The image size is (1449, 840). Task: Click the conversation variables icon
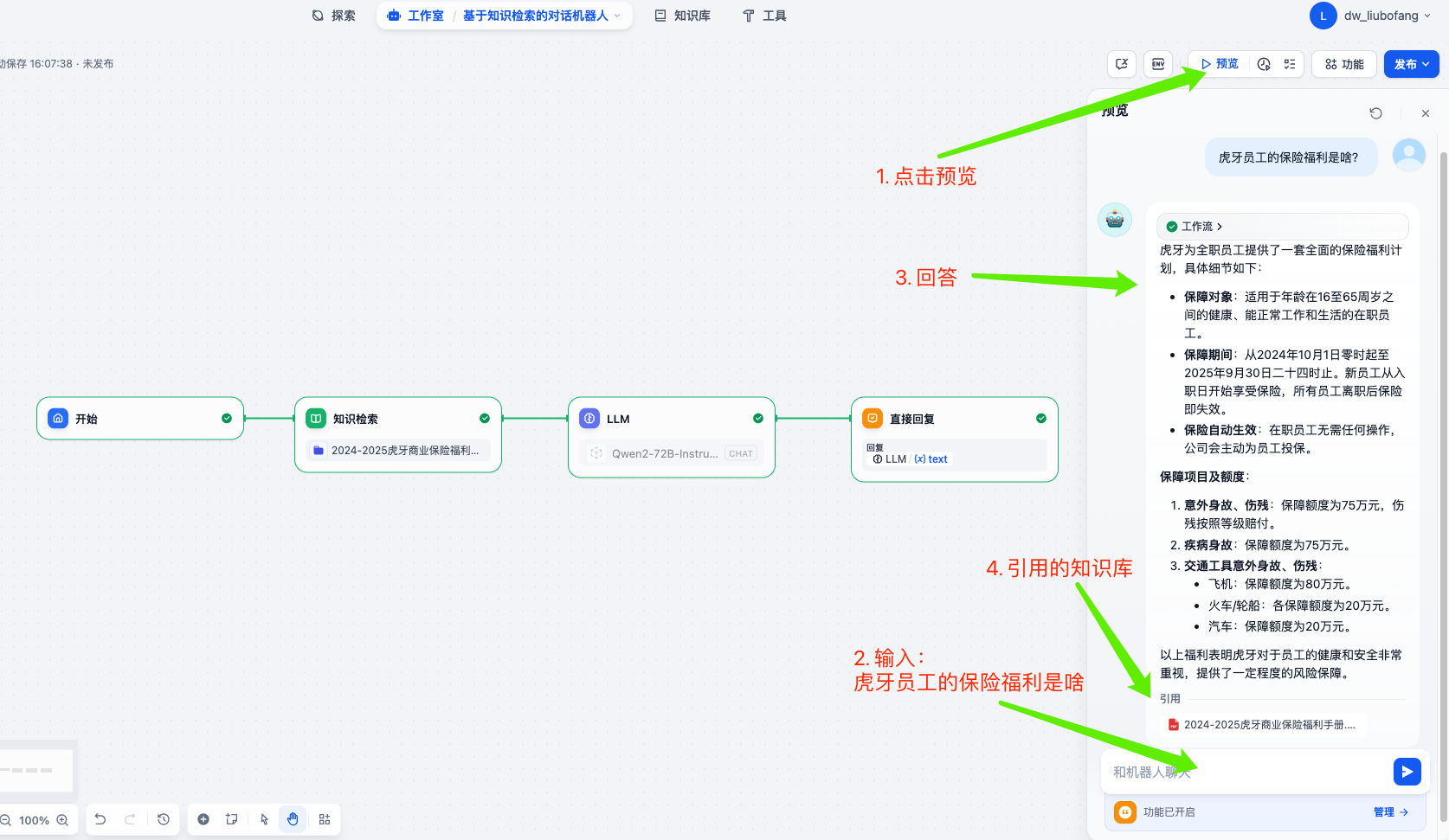click(1122, 64)
